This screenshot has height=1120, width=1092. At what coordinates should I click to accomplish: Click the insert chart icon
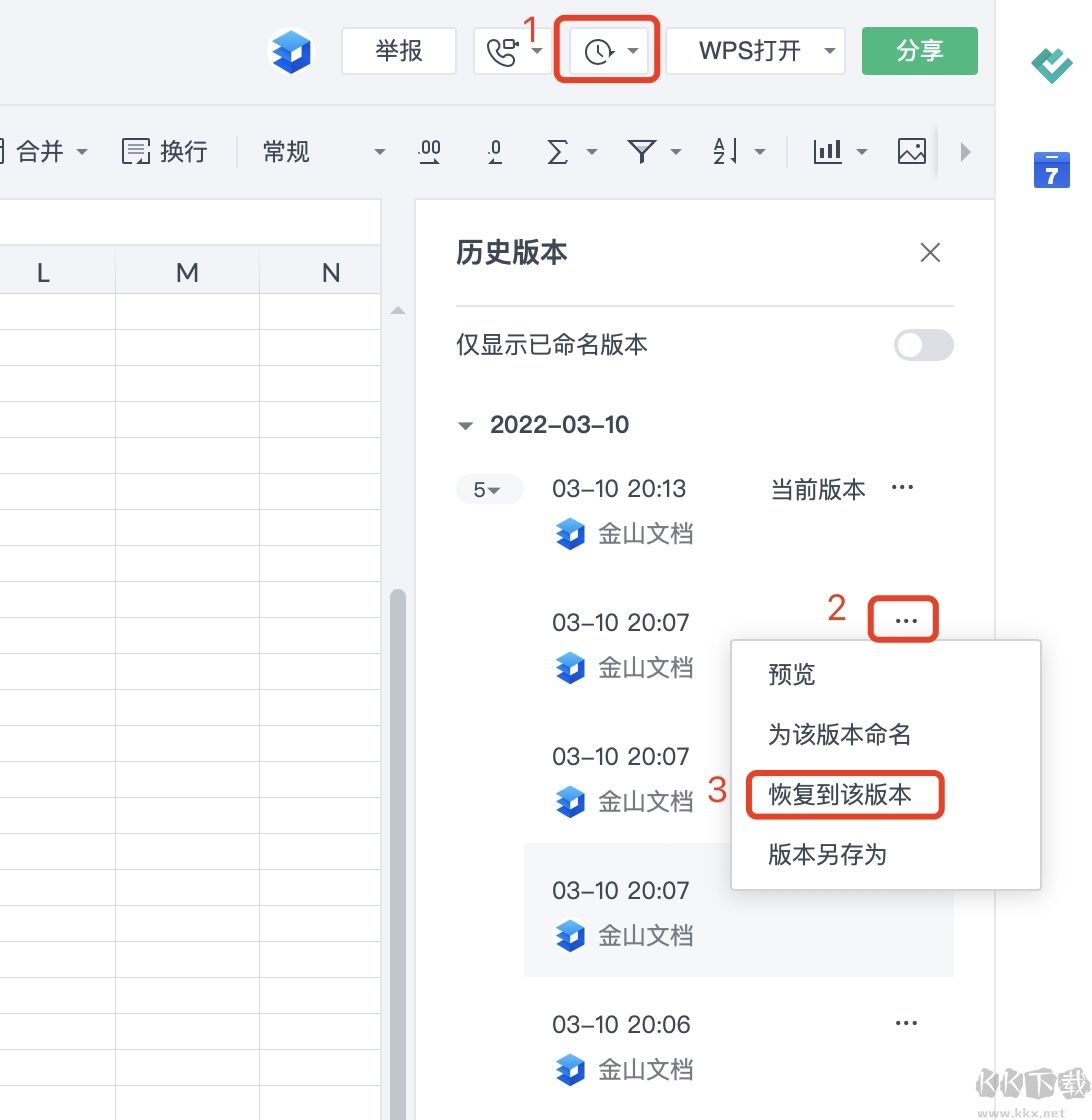[x=827, y=151]
